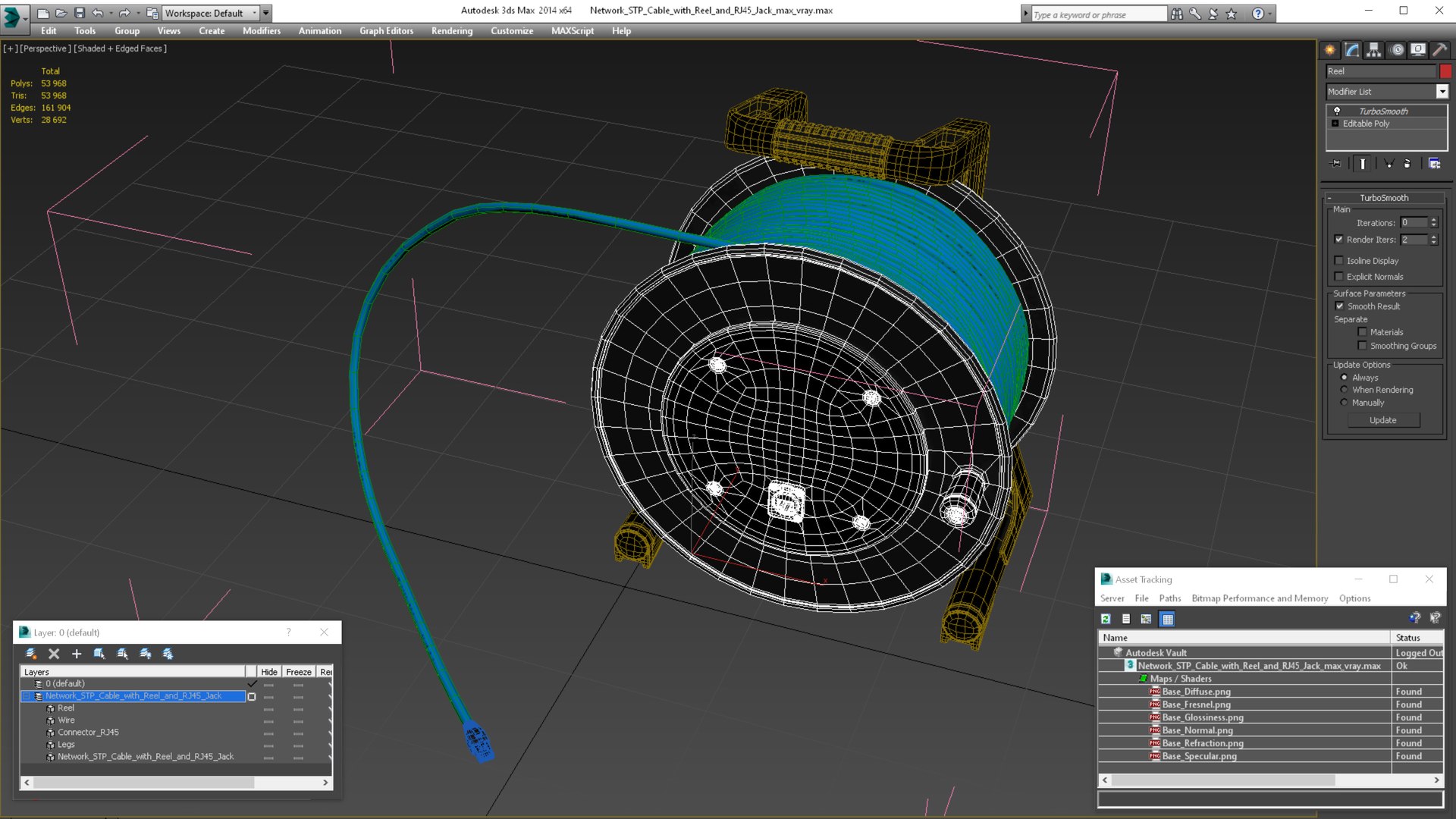Click Add Selected Objects plus icon

tap(76, 654)
